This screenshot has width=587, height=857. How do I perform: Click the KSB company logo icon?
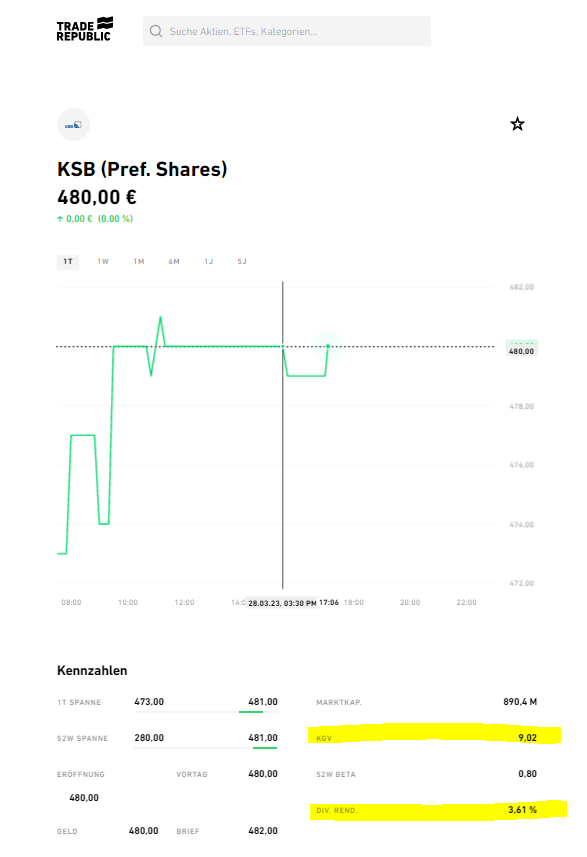click(x=73, y=124)
